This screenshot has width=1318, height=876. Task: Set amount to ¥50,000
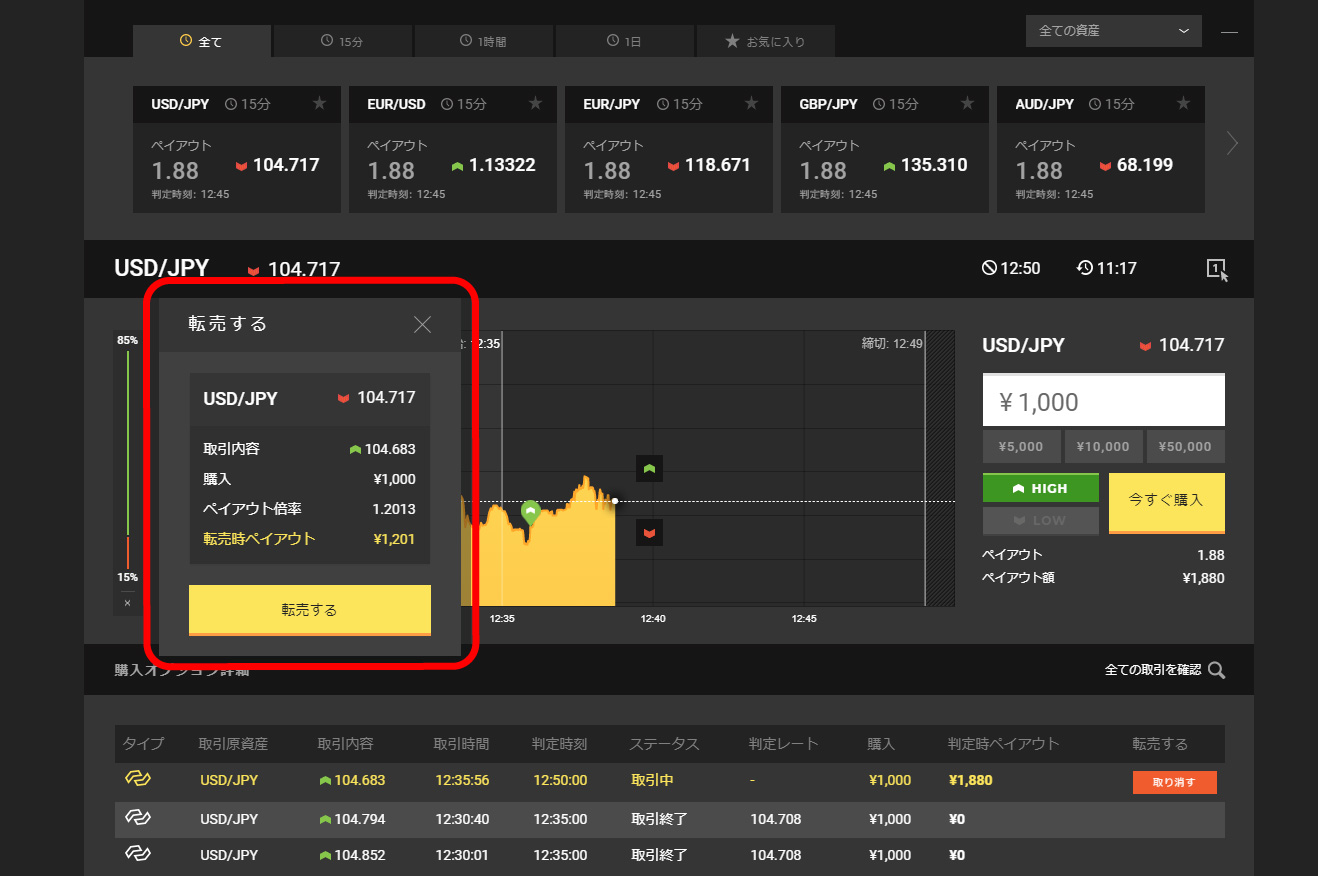(x=1186, y=447)
